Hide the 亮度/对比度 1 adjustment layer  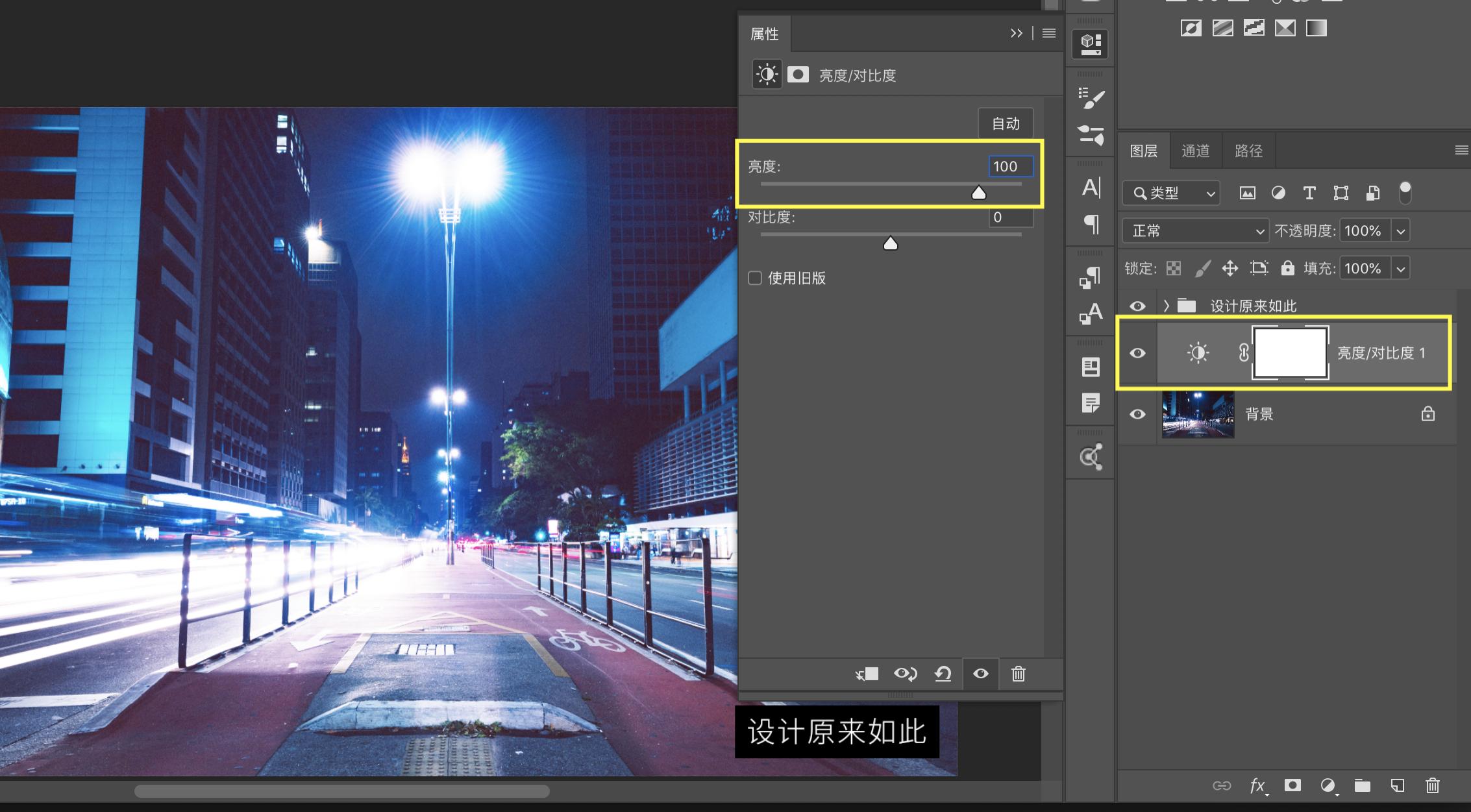point(1137,352)
